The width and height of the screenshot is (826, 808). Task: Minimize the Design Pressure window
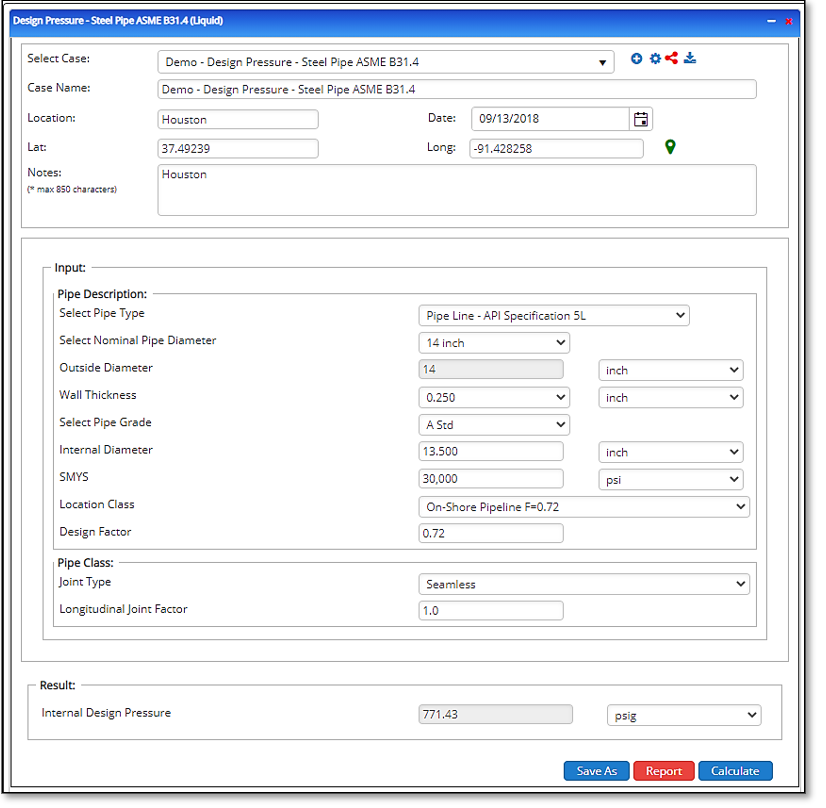[x=770, y=21]
